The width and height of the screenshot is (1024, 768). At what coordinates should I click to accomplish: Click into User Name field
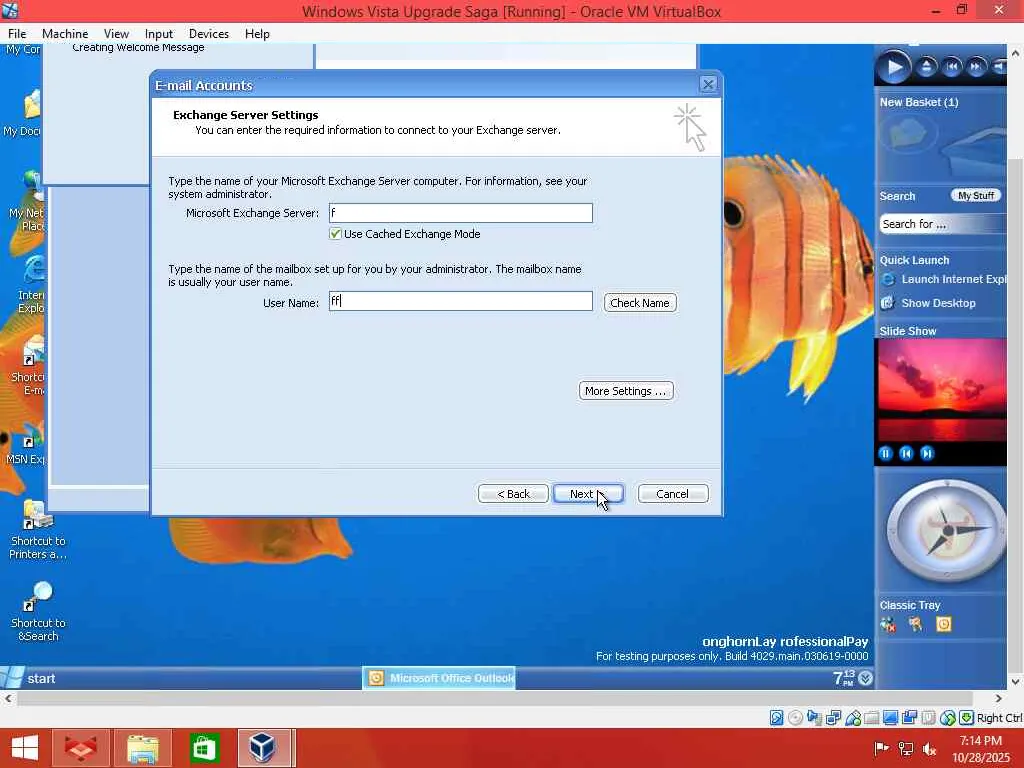[460, 301]
